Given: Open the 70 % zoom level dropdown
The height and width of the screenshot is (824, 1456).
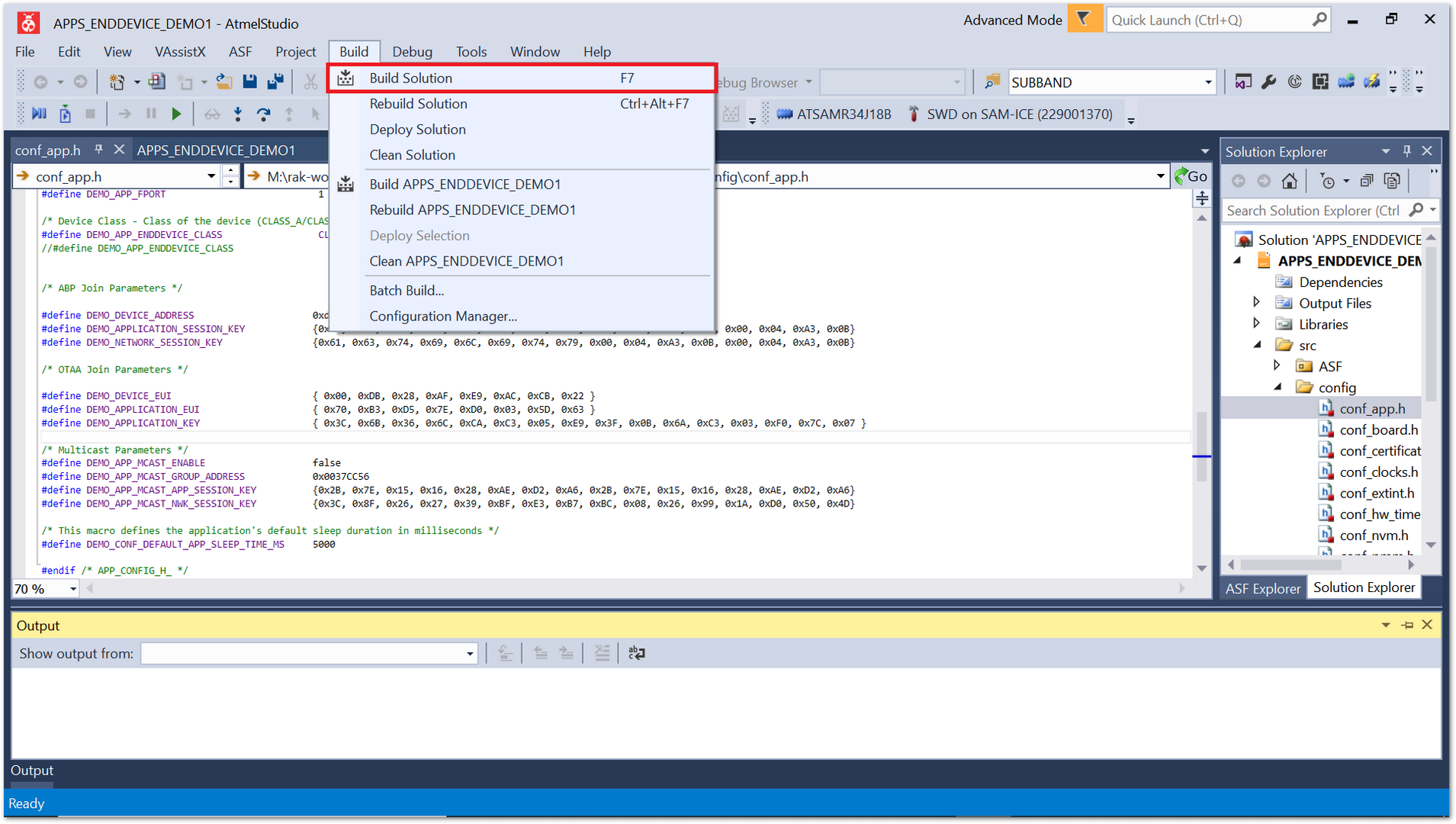Looking at the screenshot, I should (x=73, y=589).
